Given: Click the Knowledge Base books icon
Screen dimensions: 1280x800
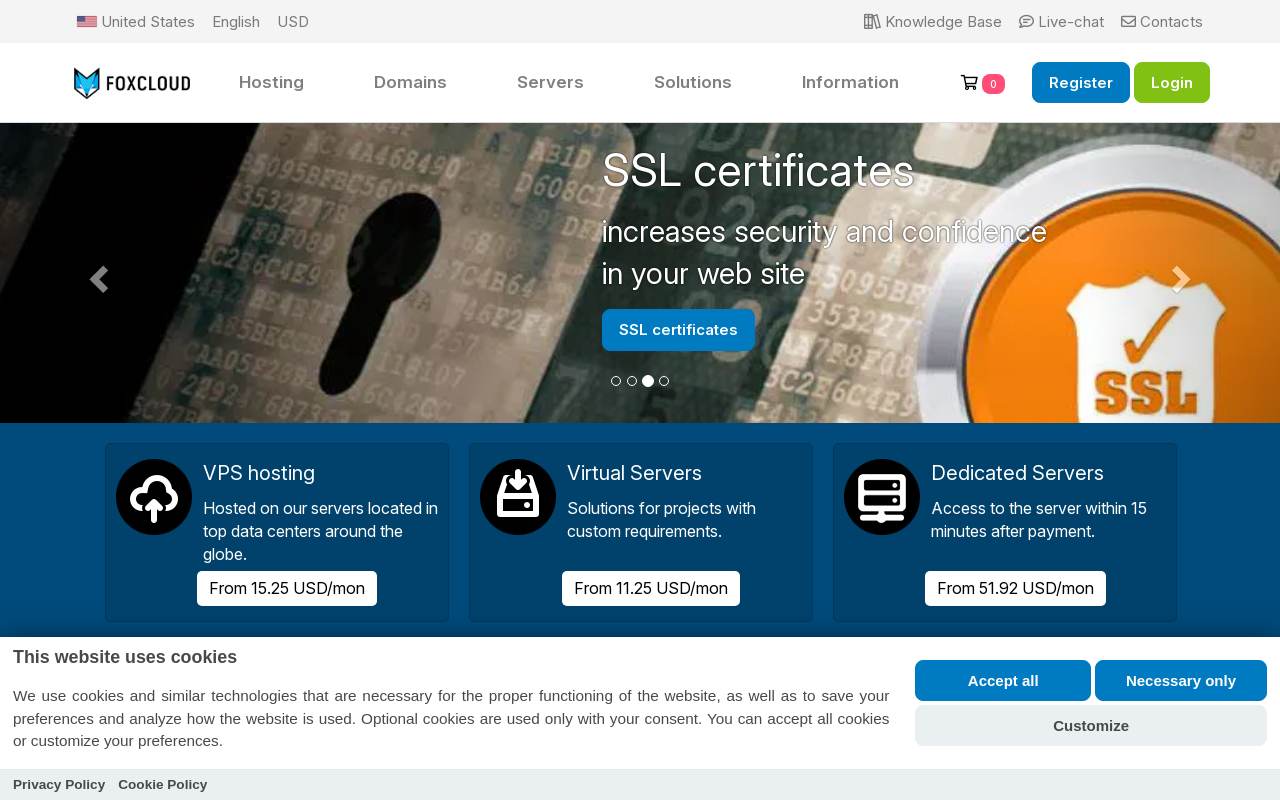Looking at the screenshot, I should [x=872, y=22].
